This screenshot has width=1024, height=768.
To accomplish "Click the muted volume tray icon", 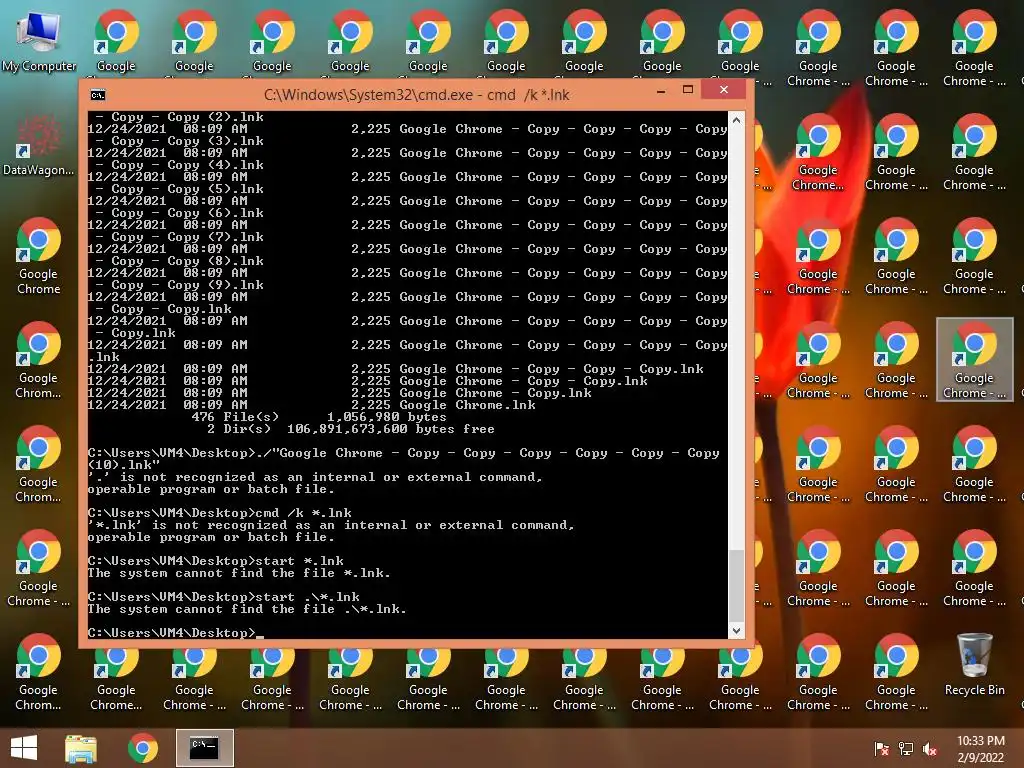I will [930, 749].
